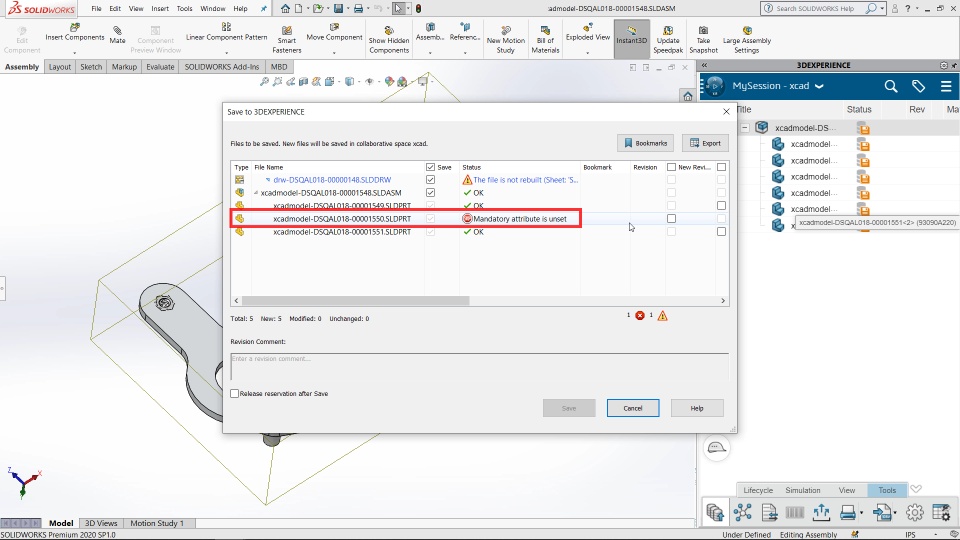Click the gear settings icon in Tools tab
Screen dimensions: 960x540
tap(915, 512)
